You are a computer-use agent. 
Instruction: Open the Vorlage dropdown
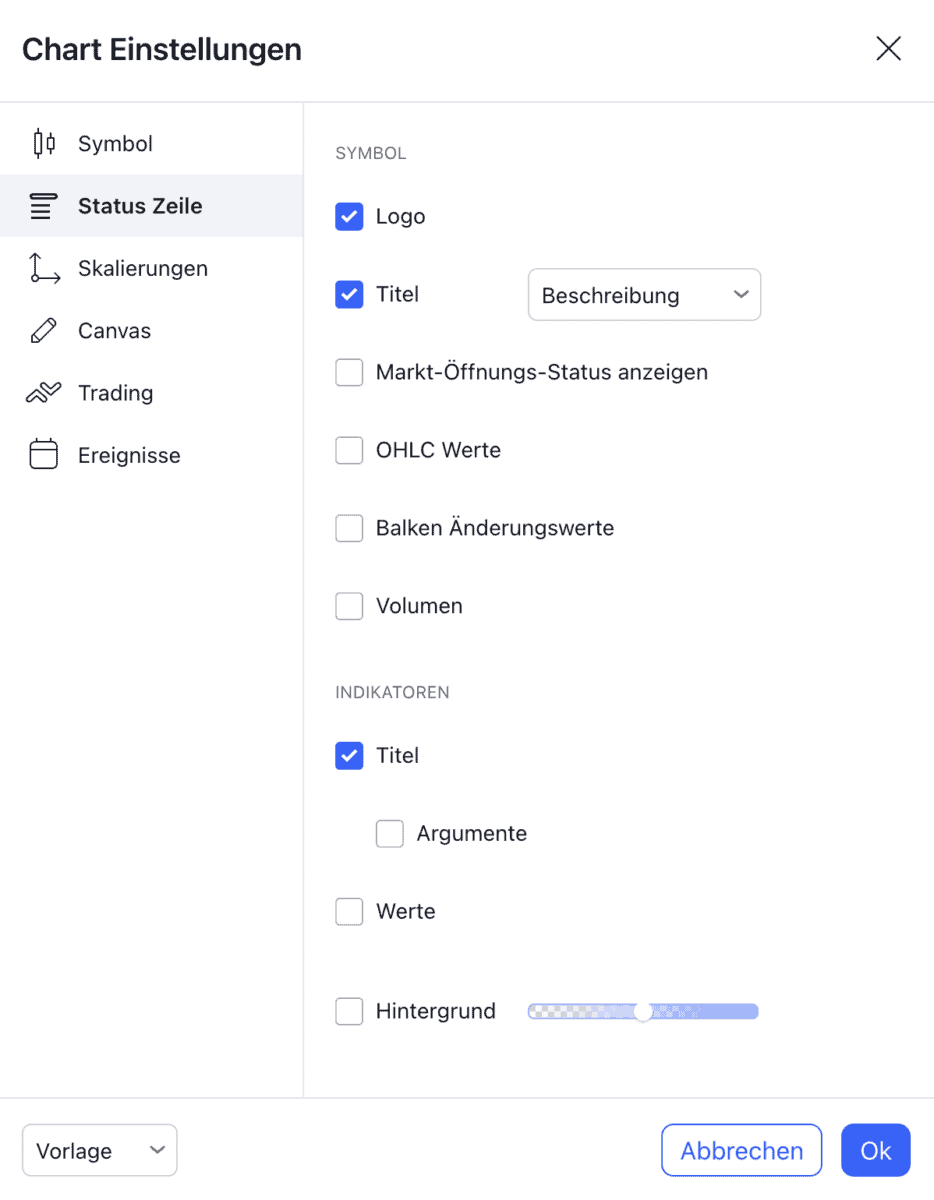click(x=99, y=1150)
